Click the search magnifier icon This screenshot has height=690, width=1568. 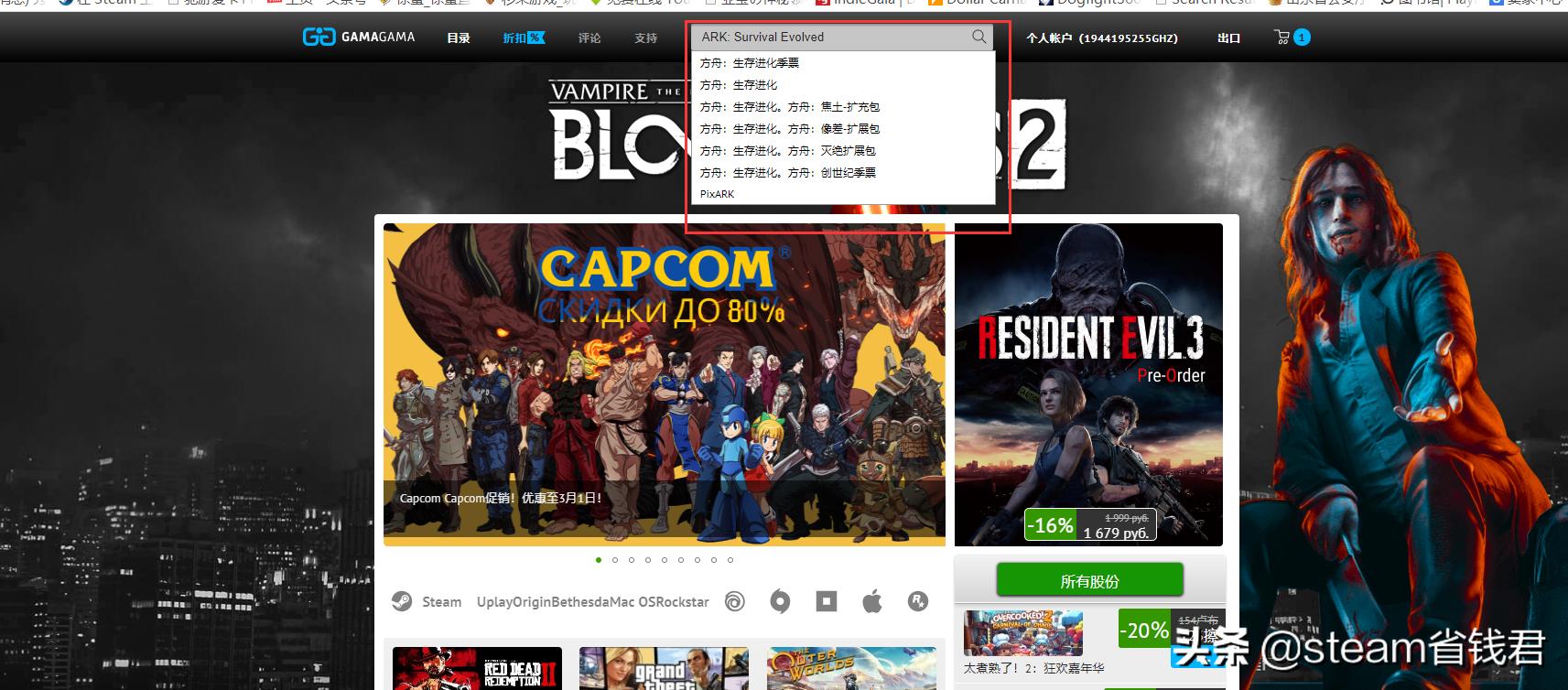tap(979, 37)
